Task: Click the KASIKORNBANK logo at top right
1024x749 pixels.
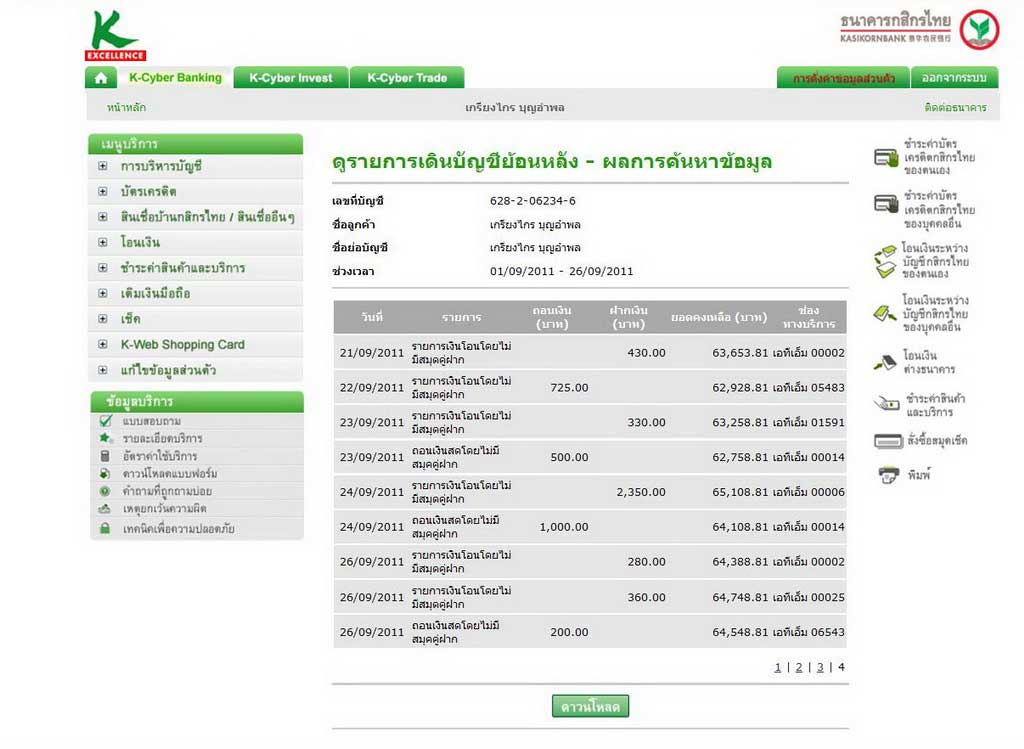Action: coord(978,30)
